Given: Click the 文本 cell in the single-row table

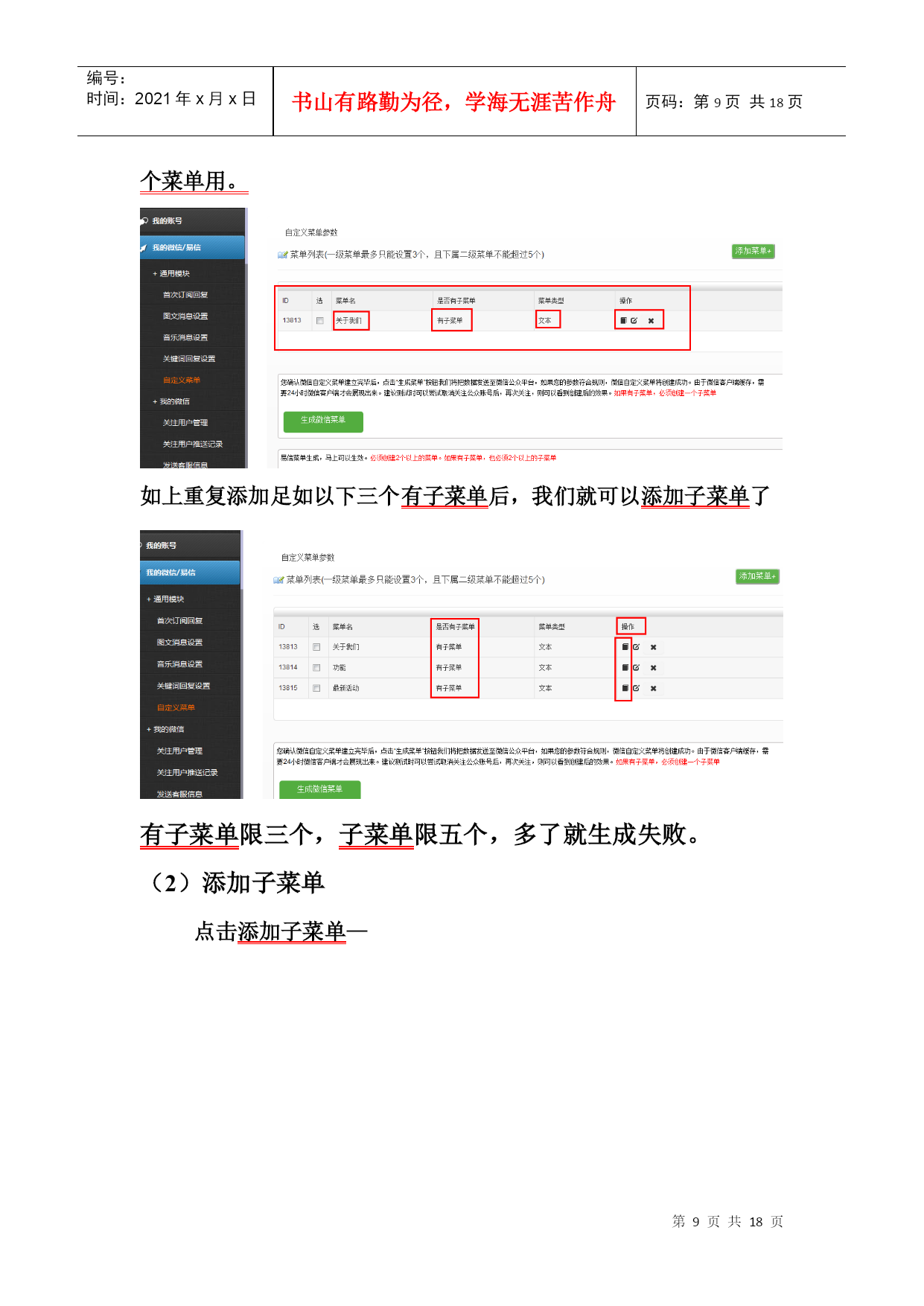Looking at the screenshot, I should tap(545, 321).
